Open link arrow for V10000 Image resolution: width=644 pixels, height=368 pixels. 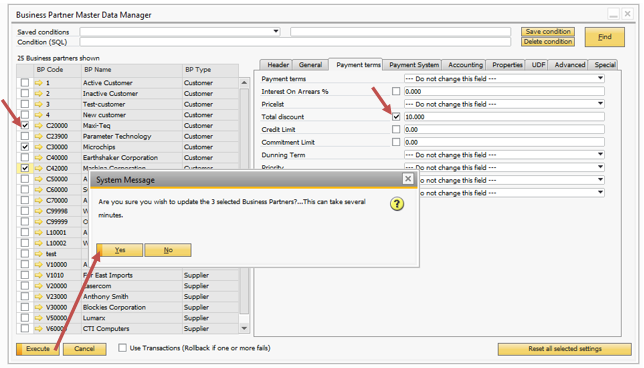39,264
